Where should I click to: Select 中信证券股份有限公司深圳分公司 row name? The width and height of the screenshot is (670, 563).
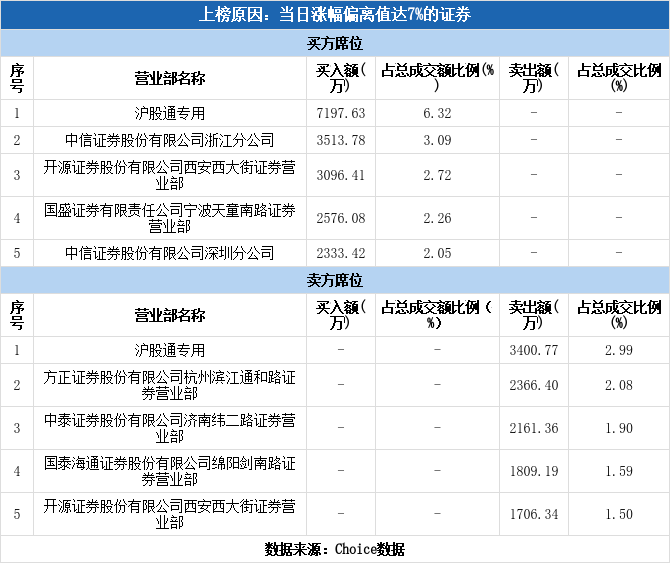pos(170,253)
